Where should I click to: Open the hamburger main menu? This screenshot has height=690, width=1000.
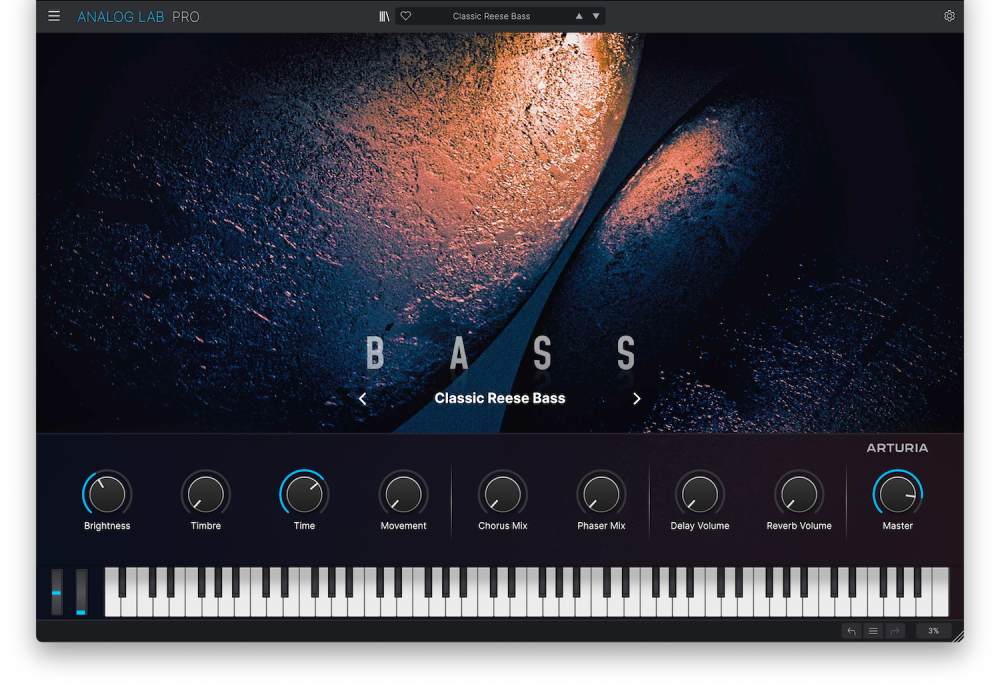pyautogui.click(x=54, y=16)
